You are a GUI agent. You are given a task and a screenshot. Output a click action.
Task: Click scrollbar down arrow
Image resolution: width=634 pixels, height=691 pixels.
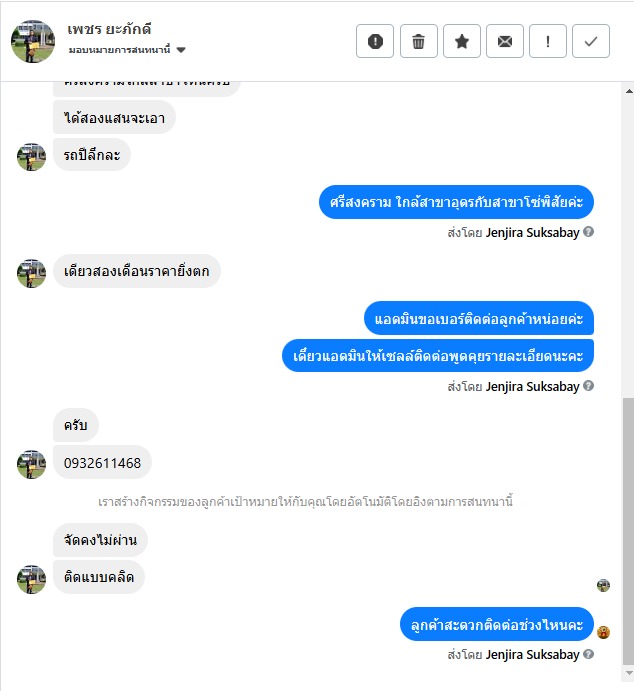tap(629, 673)
